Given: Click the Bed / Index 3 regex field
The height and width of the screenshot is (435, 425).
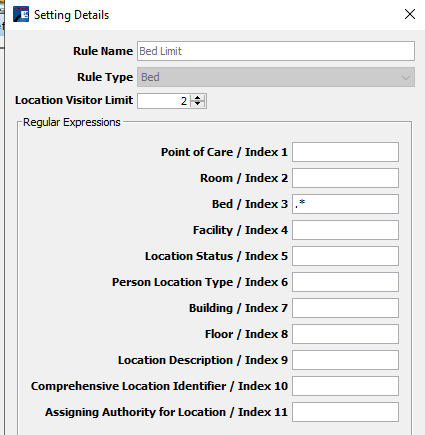Looking at the screenshot, I should click(x=345, y=204).
